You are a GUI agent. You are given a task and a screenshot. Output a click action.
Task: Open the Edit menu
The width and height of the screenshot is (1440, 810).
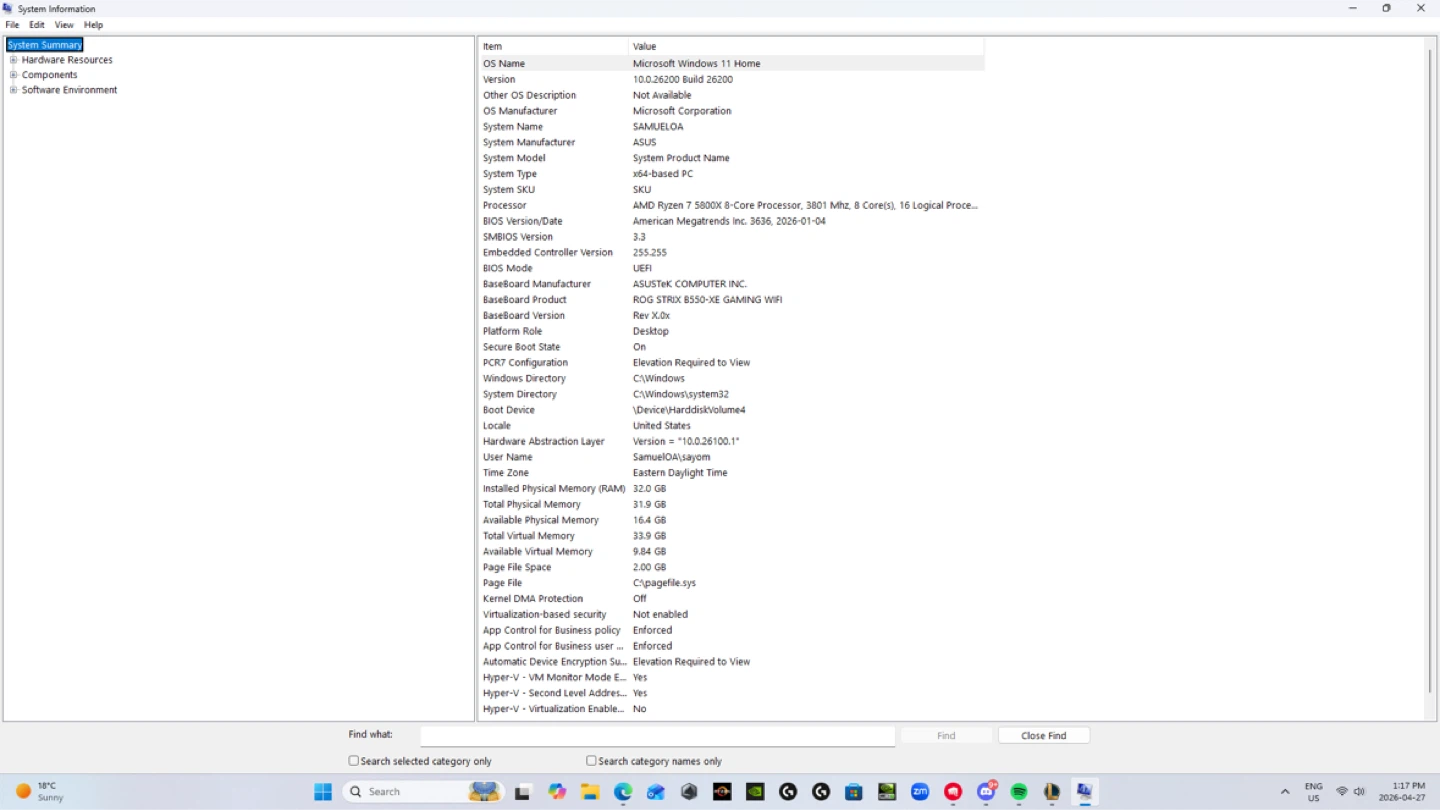point(37,25)
